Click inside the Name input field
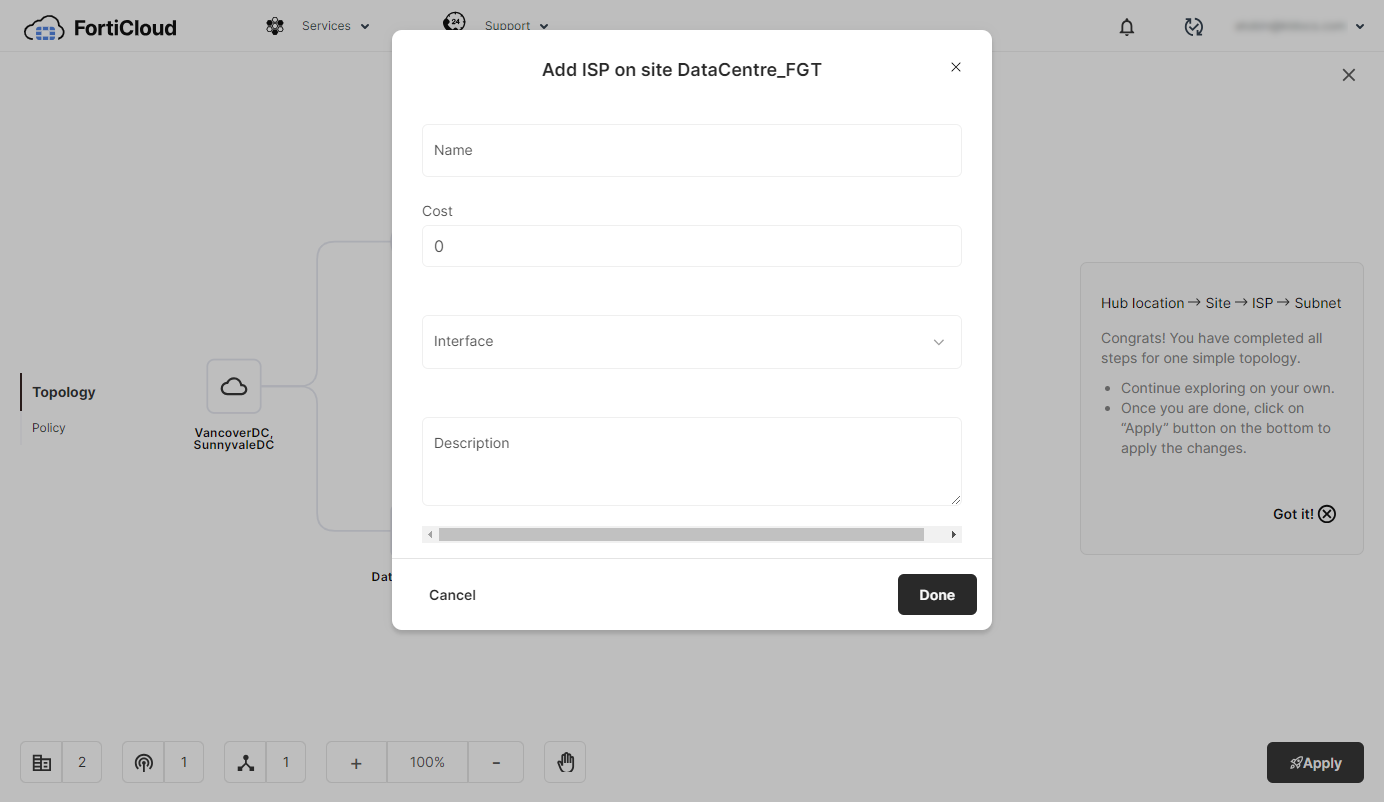 (x=692, y=150)
